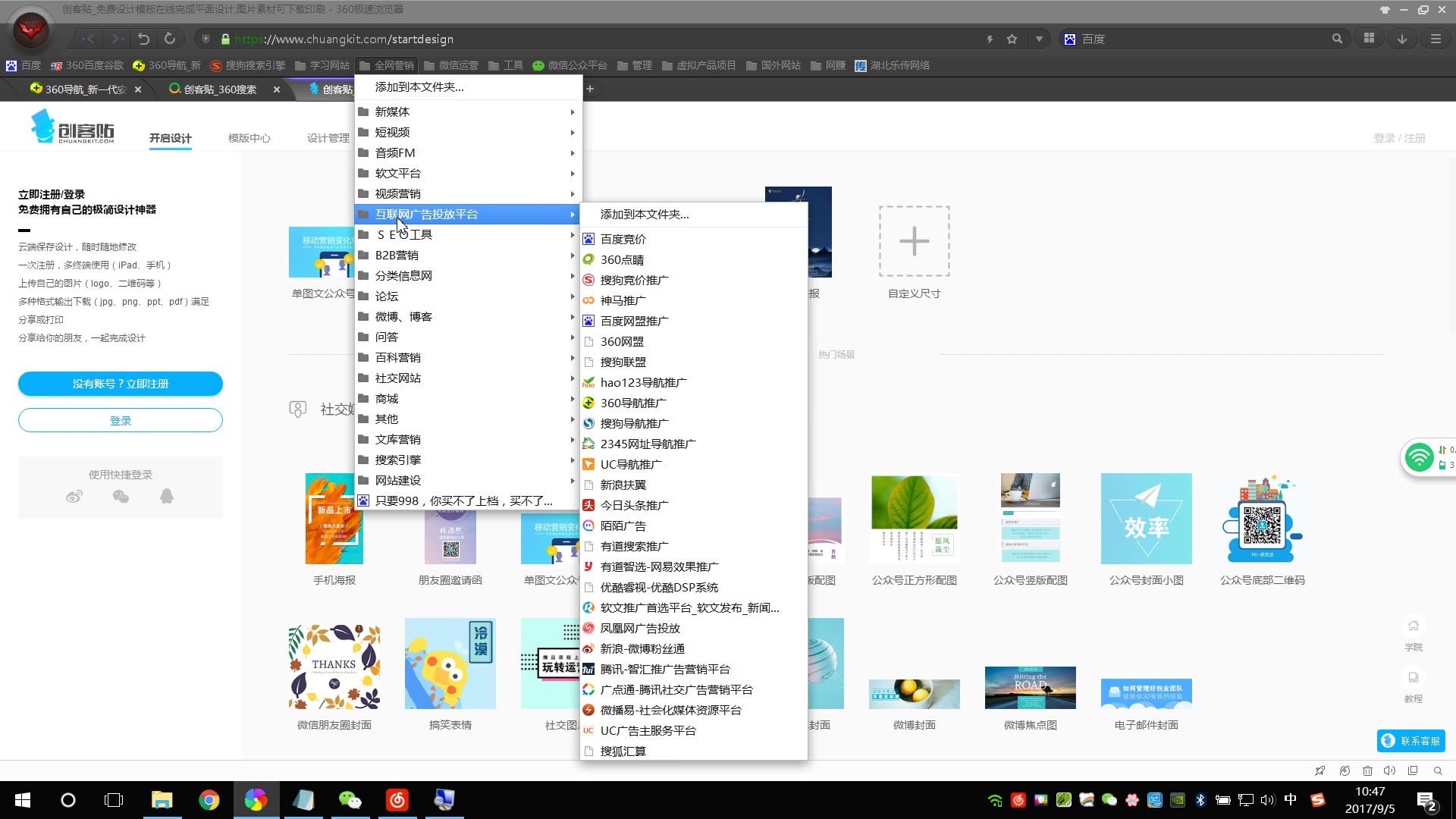The width and height of the screenshot is (1456, 819).
Task: Open the downloads arrow icon
Action: (1402, 39)
